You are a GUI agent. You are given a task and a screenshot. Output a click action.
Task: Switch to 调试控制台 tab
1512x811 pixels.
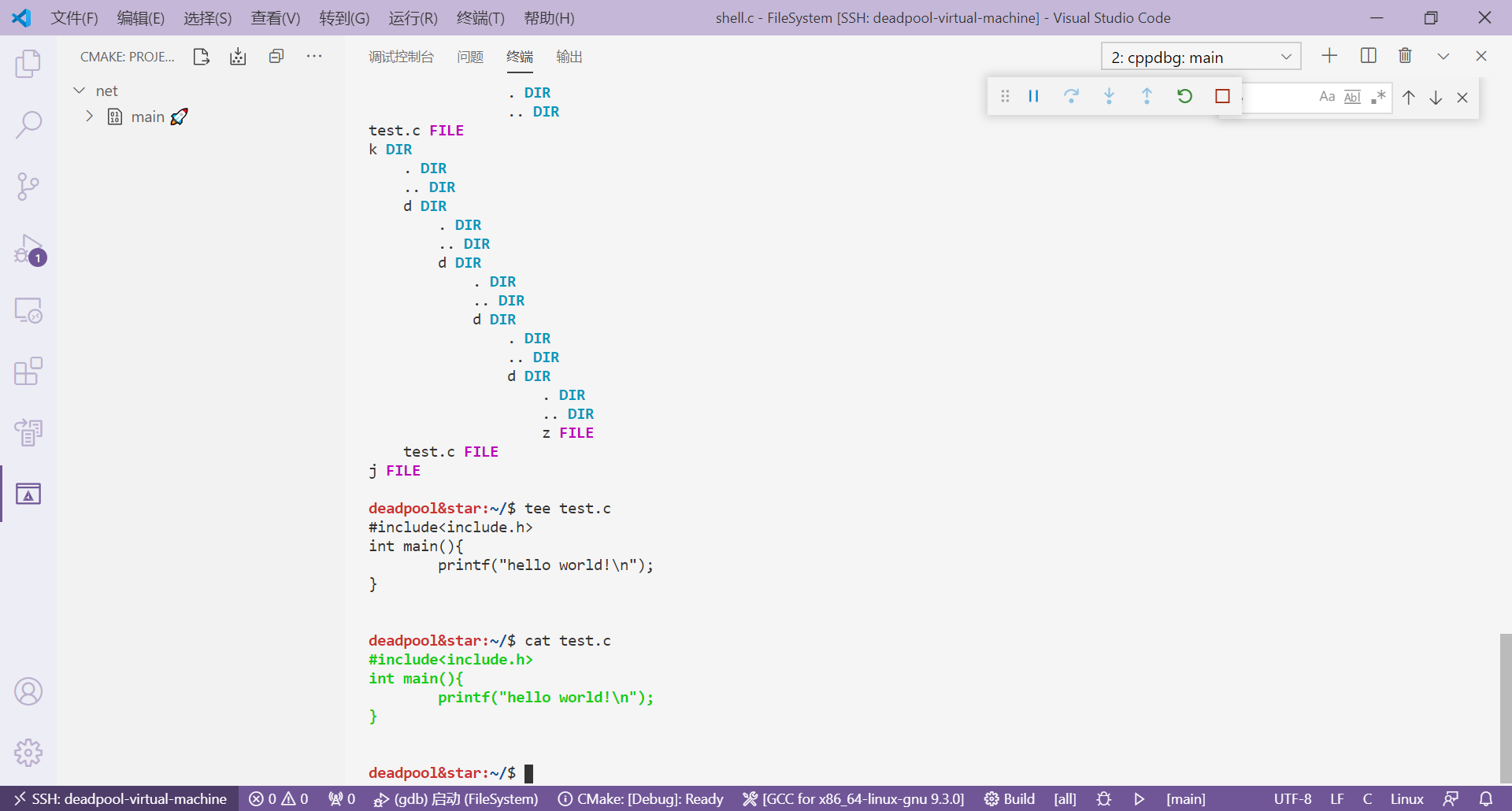point(401,57)
